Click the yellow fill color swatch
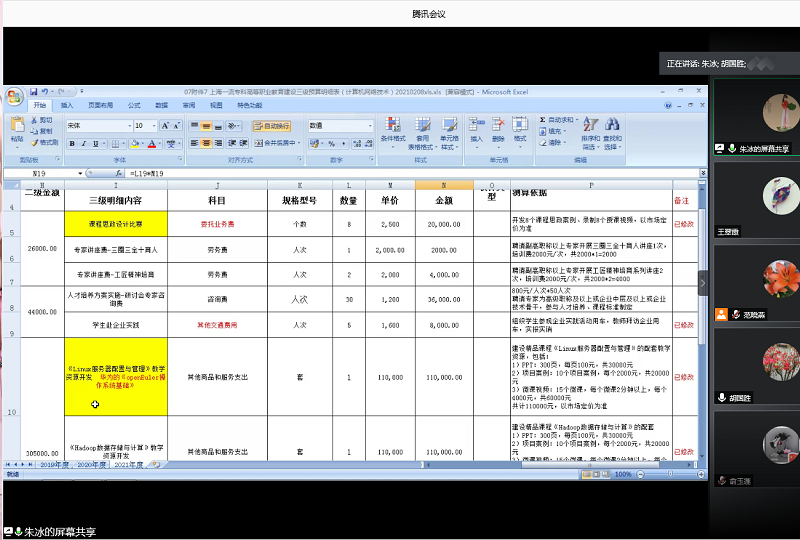The height and width of the screenshot is (540, 800). tap(133, 144)
